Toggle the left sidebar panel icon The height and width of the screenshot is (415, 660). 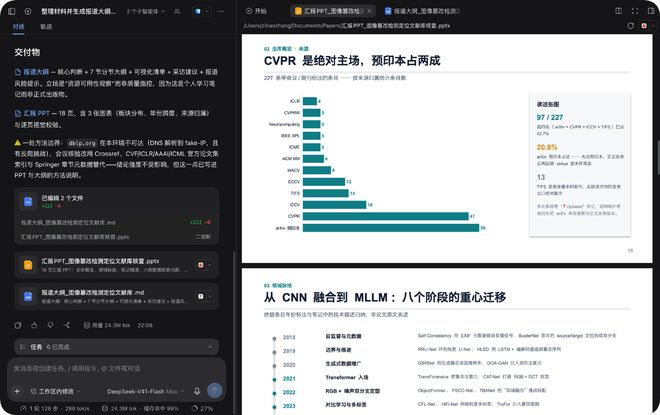[12, 11]
